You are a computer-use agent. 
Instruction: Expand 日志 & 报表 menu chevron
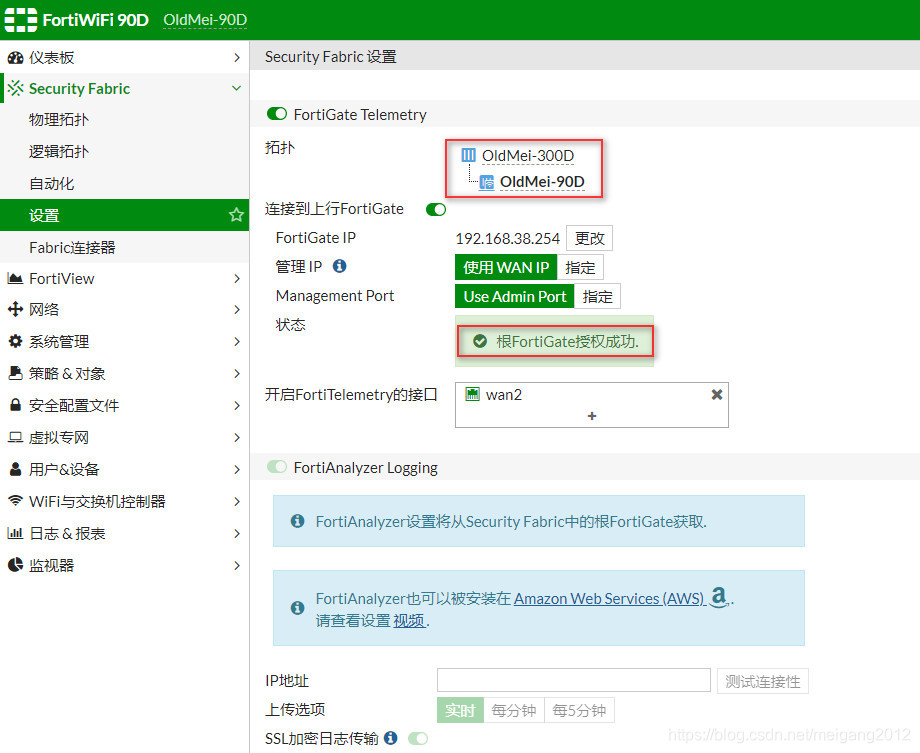236,533
